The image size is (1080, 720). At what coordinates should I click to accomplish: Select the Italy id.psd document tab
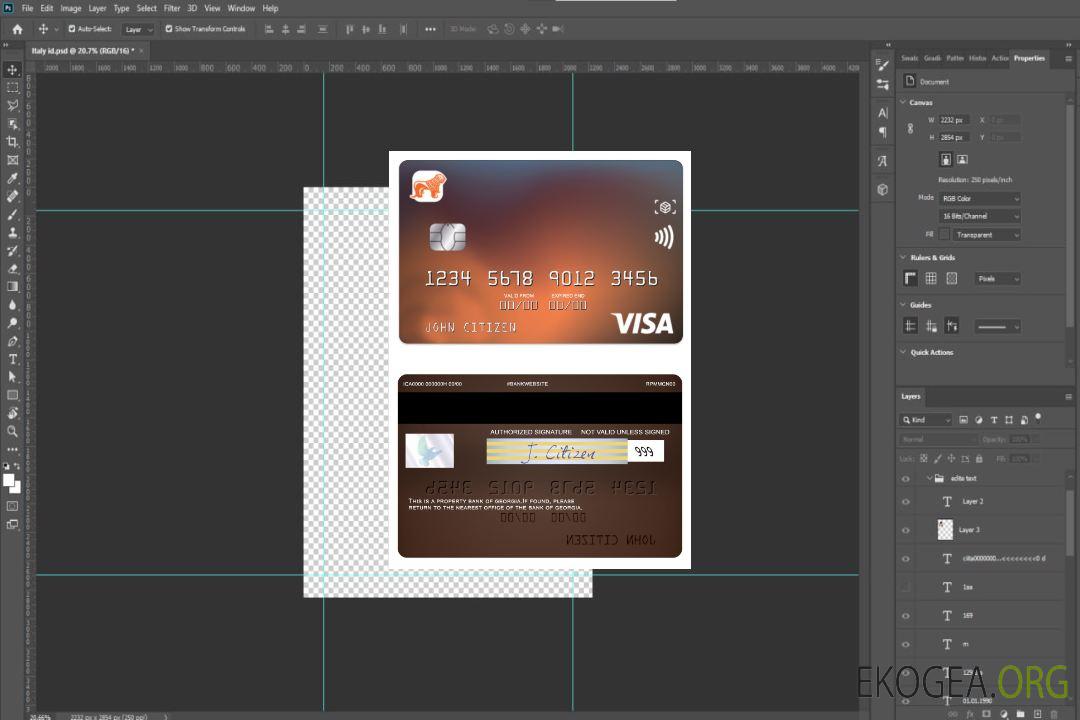point(83,51)
